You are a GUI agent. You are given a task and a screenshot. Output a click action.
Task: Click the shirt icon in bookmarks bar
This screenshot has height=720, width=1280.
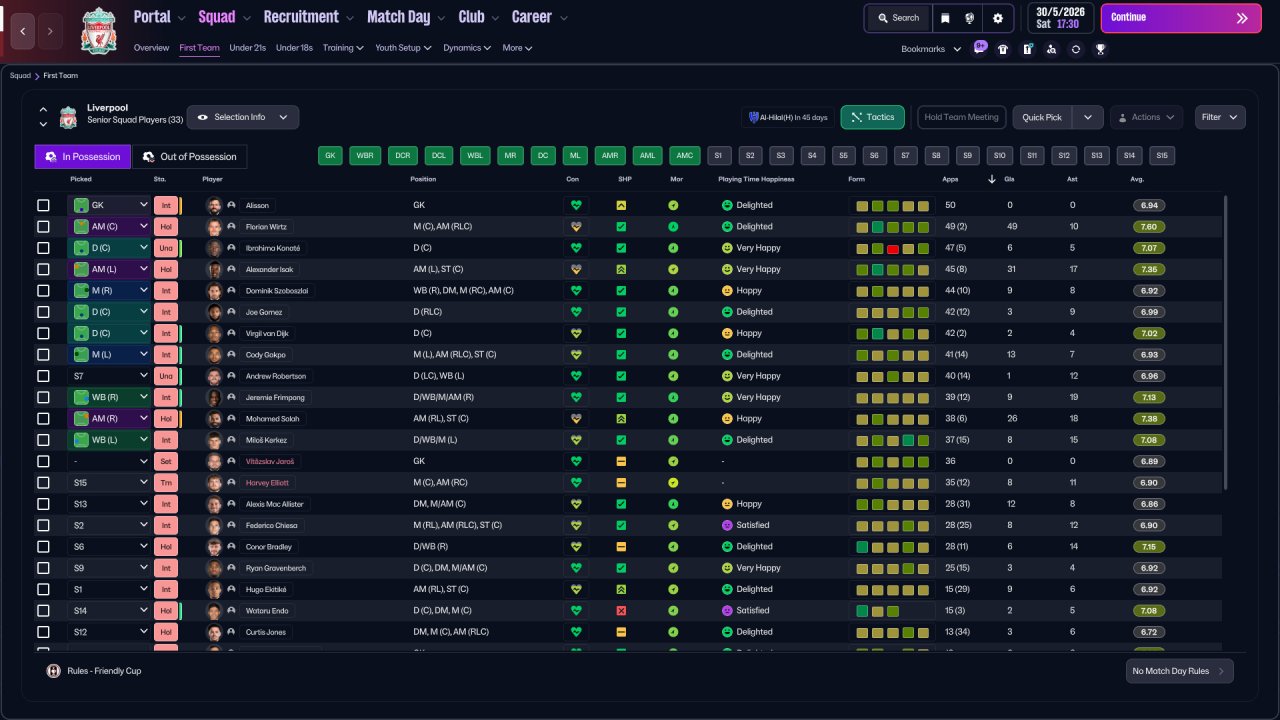[x=1003, y=49]
